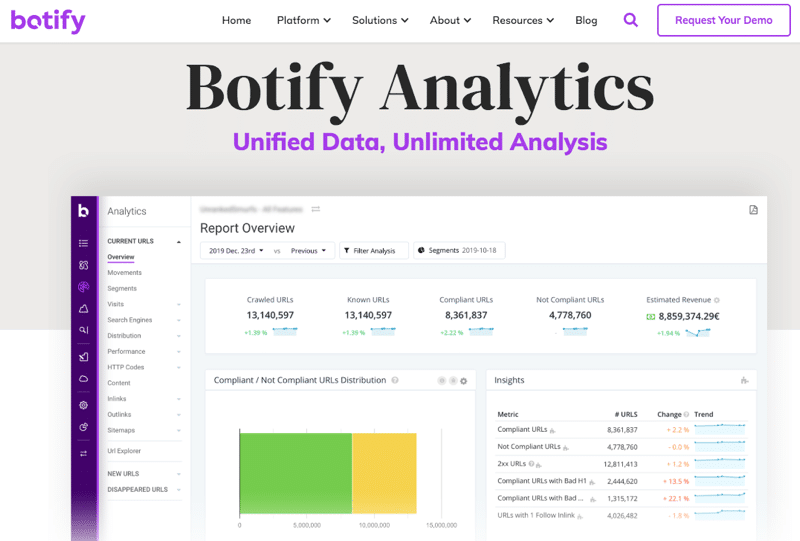Image resolution: width=800 pixels, height=541 pixels.
Task: Expand the Visits menu chevron
Action: (x=179, y=304)
